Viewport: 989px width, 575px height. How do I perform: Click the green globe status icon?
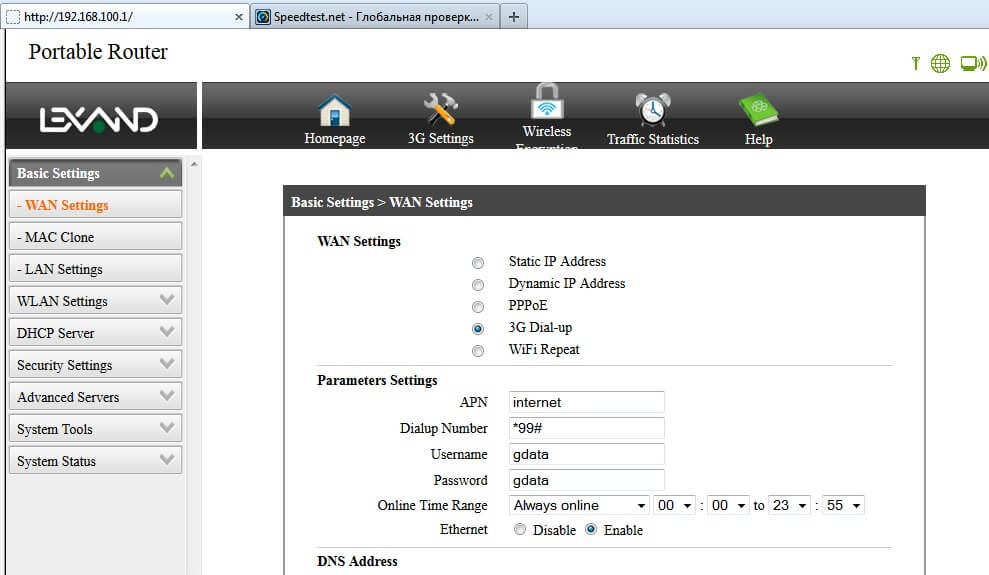tap(940, 64)
